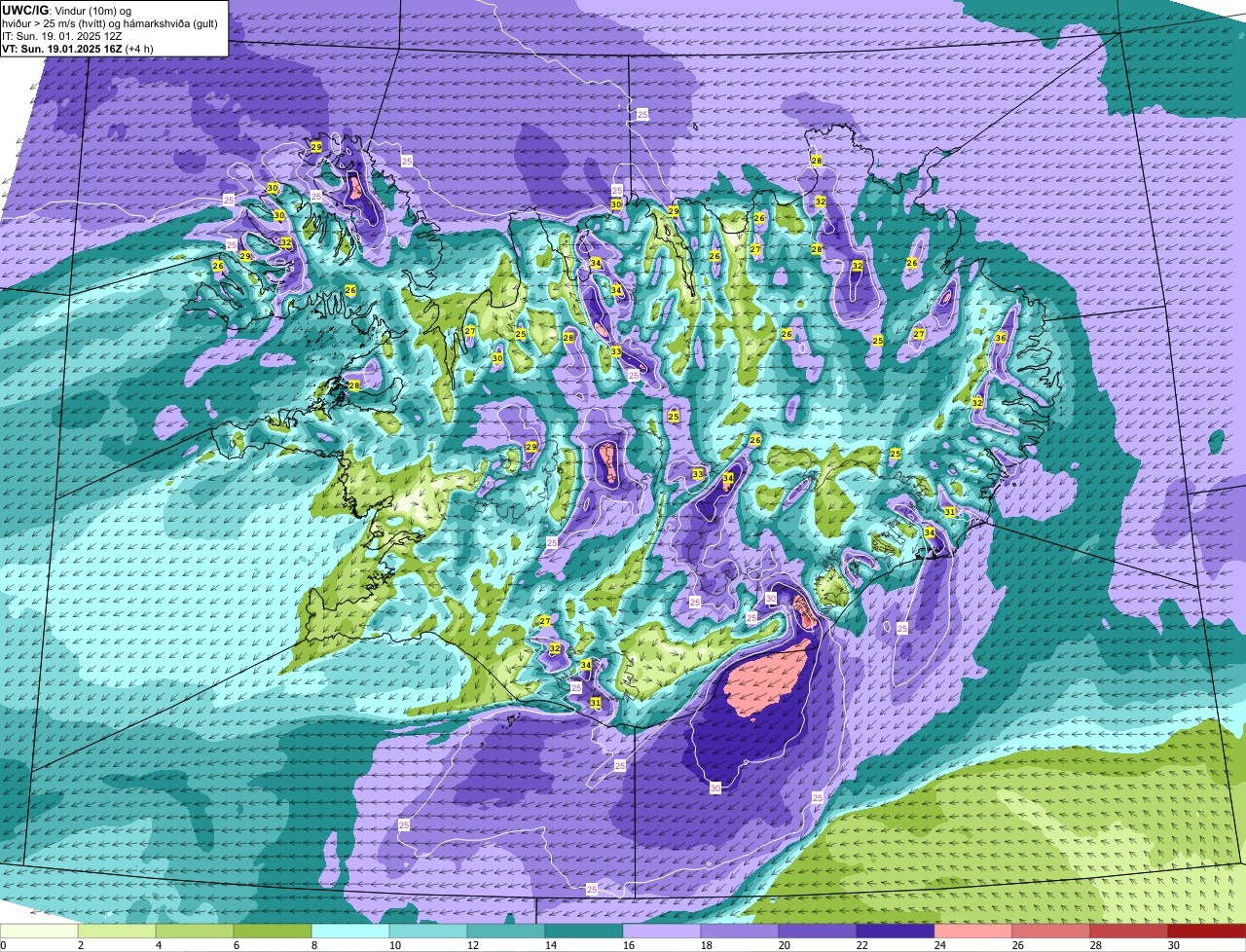
Task: Click the 2–4 m/s light green legend swatch
Action: pos(117,931)
